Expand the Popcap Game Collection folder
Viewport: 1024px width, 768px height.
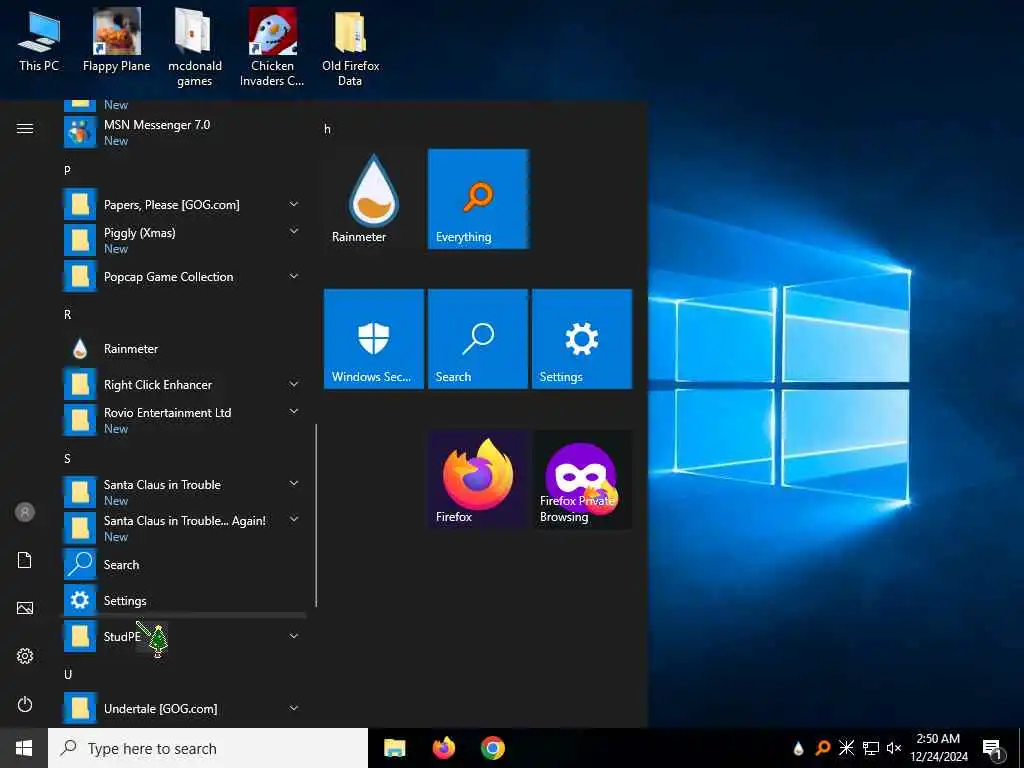(x=184, y=277)
